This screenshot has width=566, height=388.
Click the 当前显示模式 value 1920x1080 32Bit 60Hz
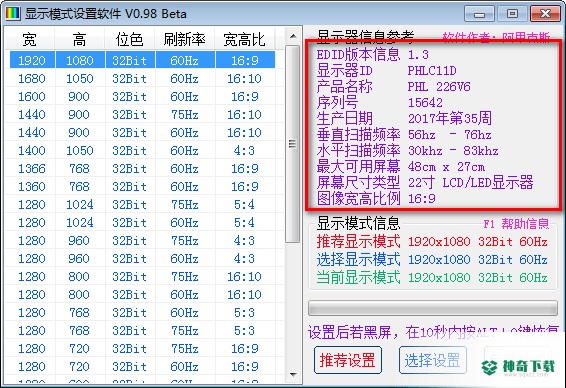478,278
